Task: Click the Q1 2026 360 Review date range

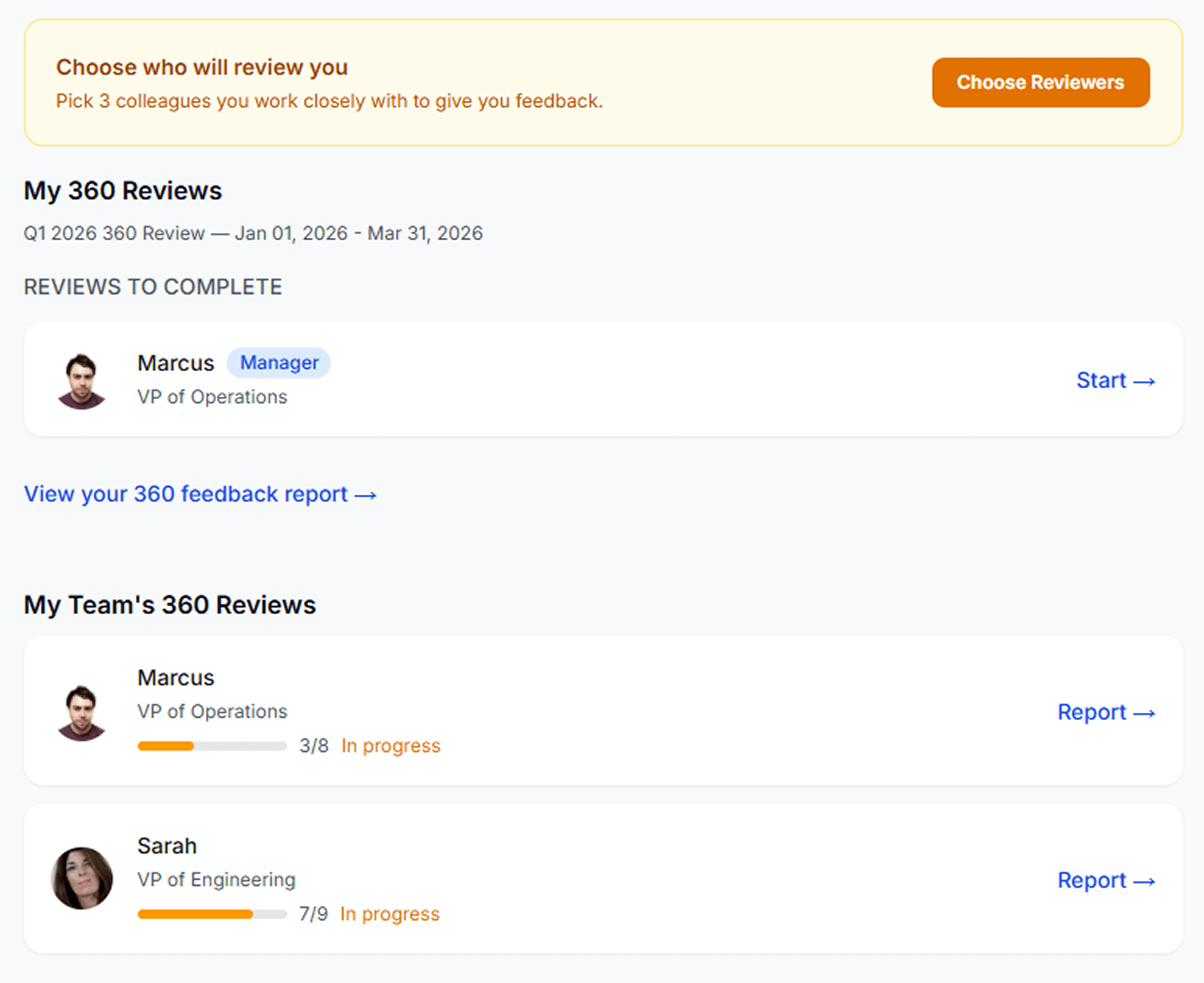Action: [253, 234]
